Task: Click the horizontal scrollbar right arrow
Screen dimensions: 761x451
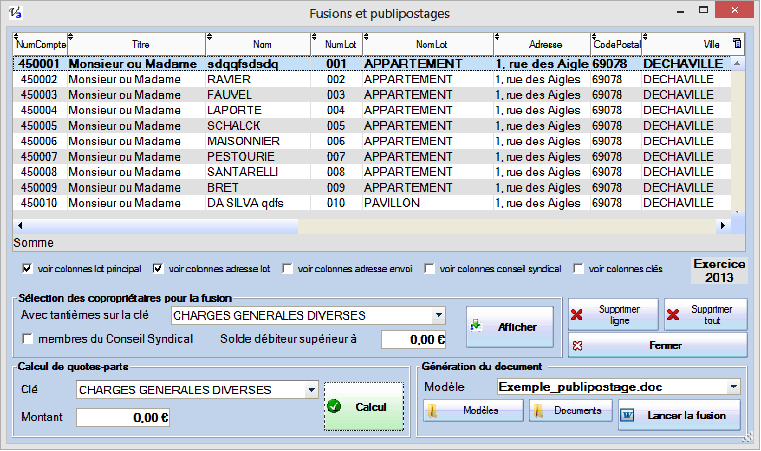Action: (723, 225)
